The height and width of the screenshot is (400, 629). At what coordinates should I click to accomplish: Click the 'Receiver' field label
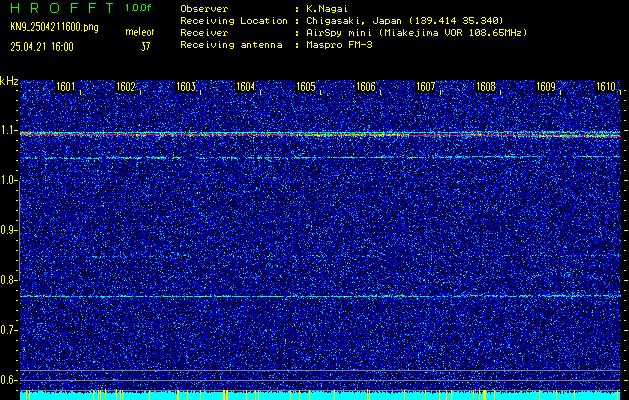tap(204, 32)
